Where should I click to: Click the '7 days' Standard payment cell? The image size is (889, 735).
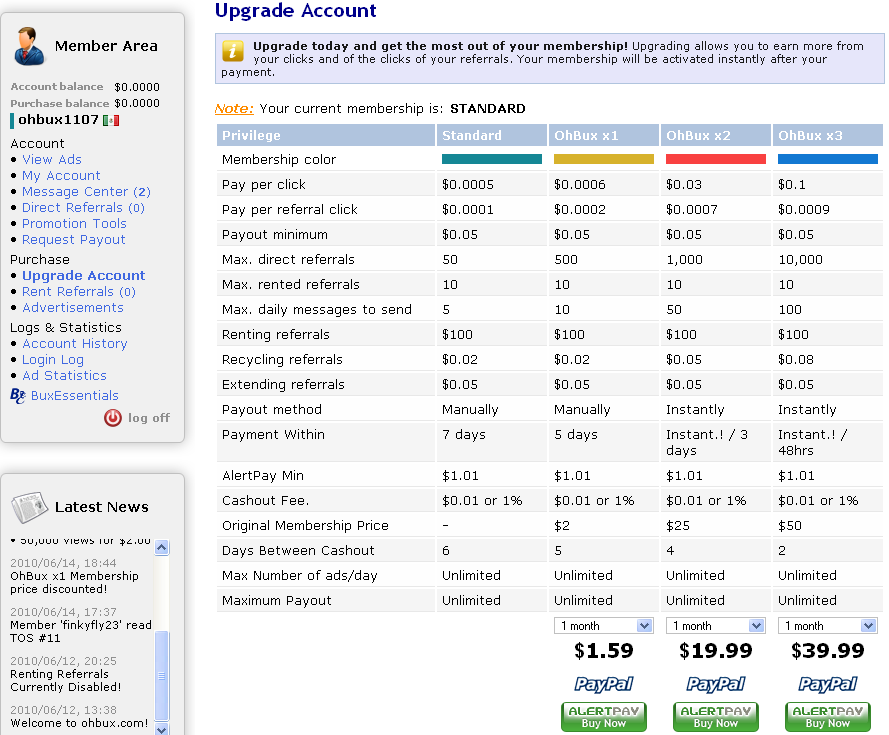464,434
